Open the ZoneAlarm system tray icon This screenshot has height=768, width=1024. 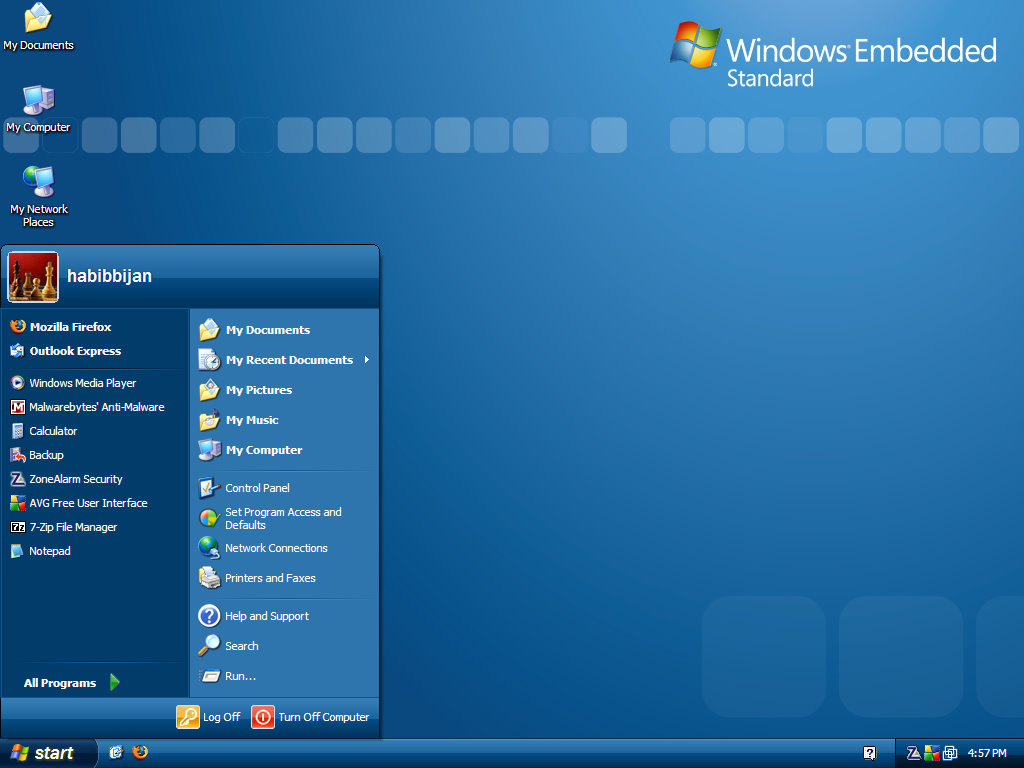[x=914, y=754]
